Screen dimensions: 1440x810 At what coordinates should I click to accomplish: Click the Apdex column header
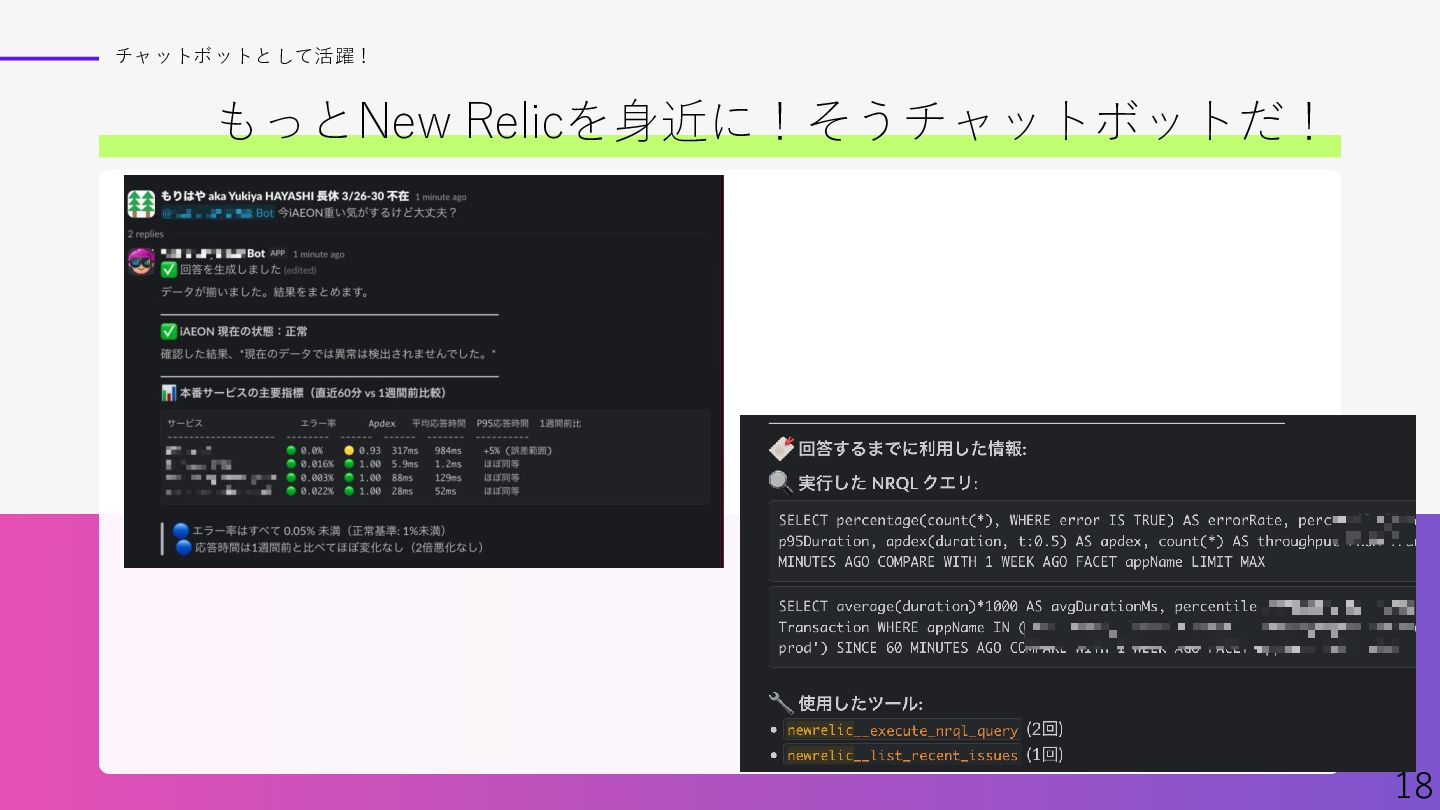click(382, 423)
